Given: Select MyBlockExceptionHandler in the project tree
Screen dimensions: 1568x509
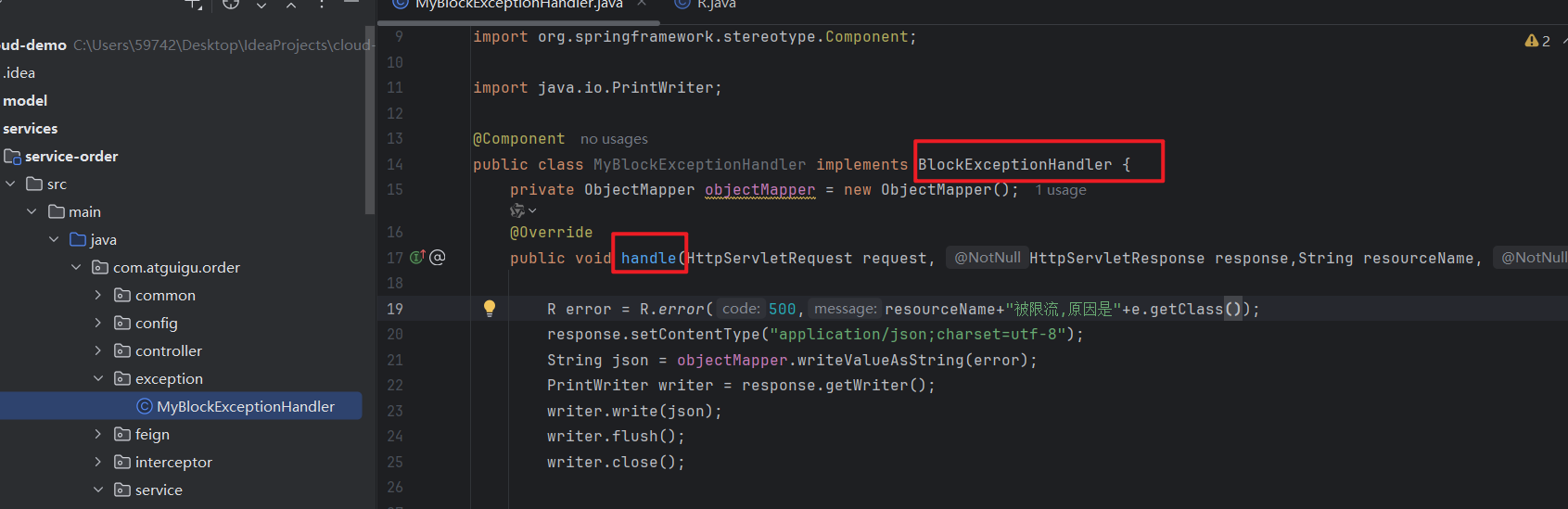Looking at the screenshot, I should 181,406.
